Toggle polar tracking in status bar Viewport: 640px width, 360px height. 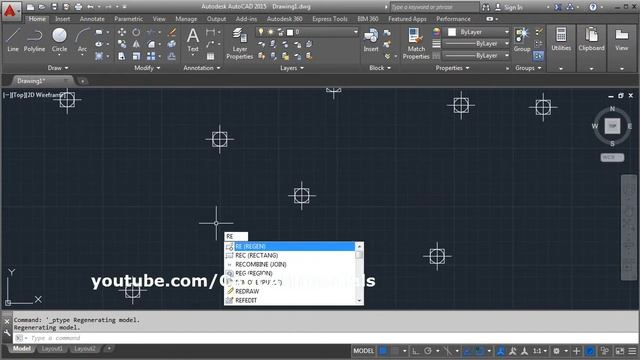pyautogui.click(x=427, y=351)
